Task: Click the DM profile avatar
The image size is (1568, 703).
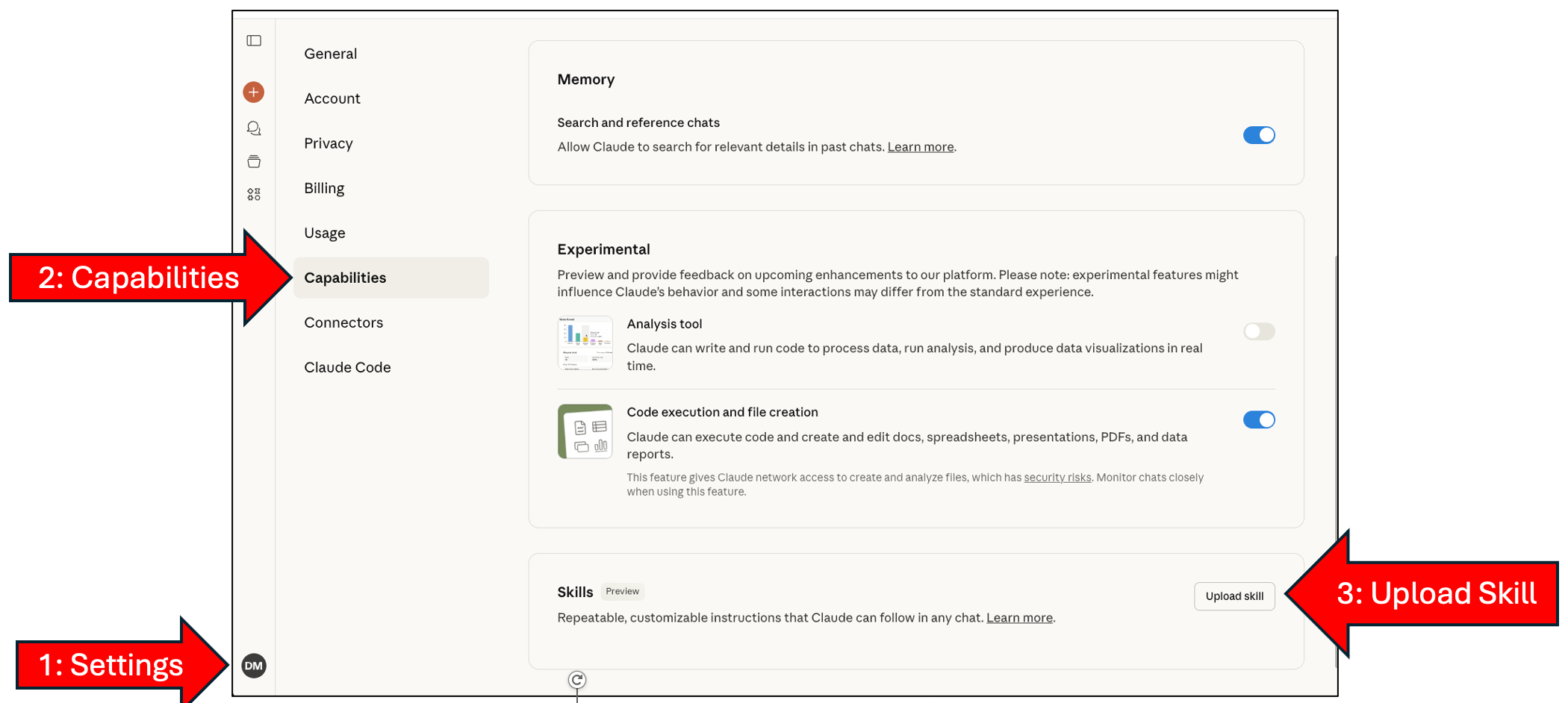Action: 254,666
